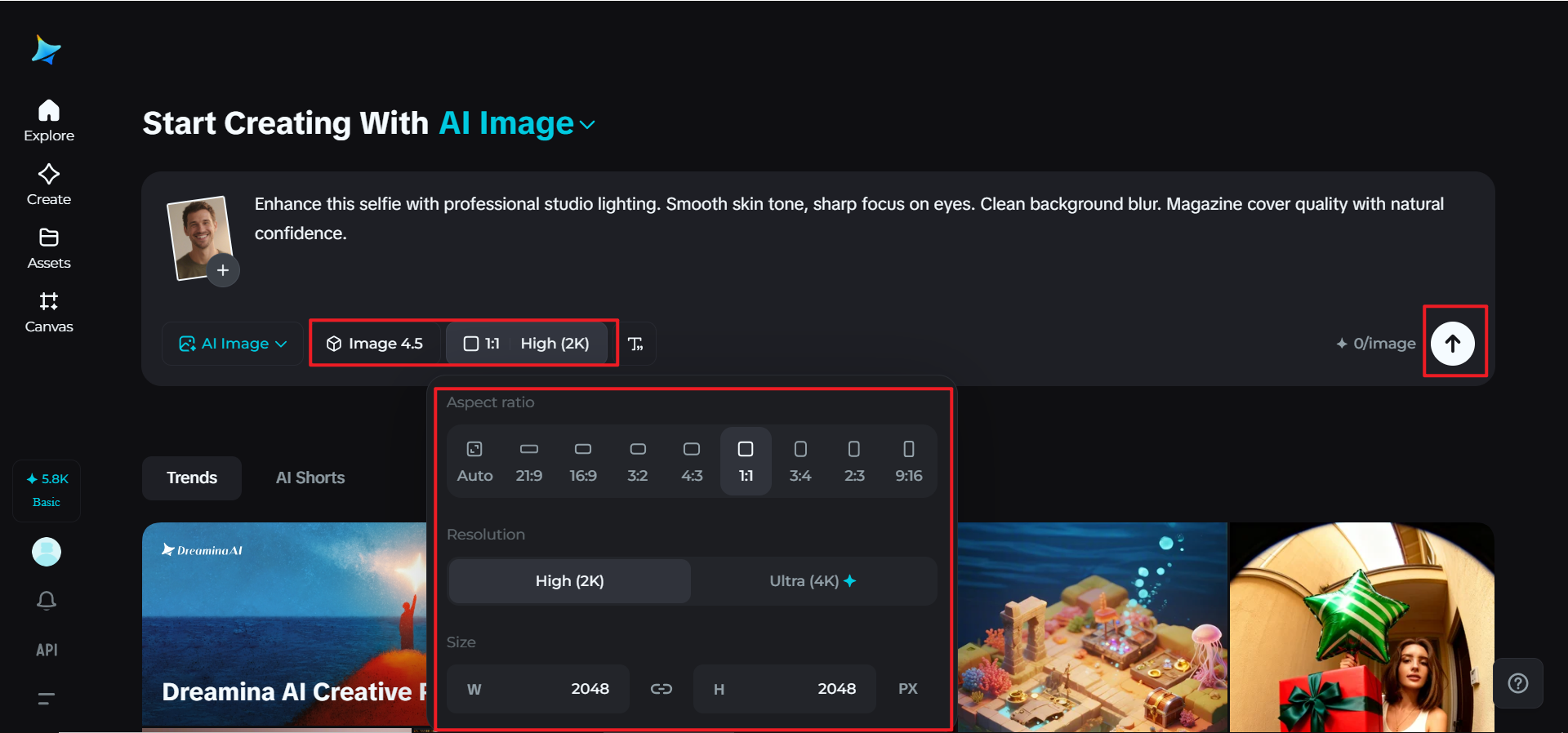This screenshot has height=733, width=1568.
Task: Click the plus icon on selfie thumbnail
Action: [223, 270]
